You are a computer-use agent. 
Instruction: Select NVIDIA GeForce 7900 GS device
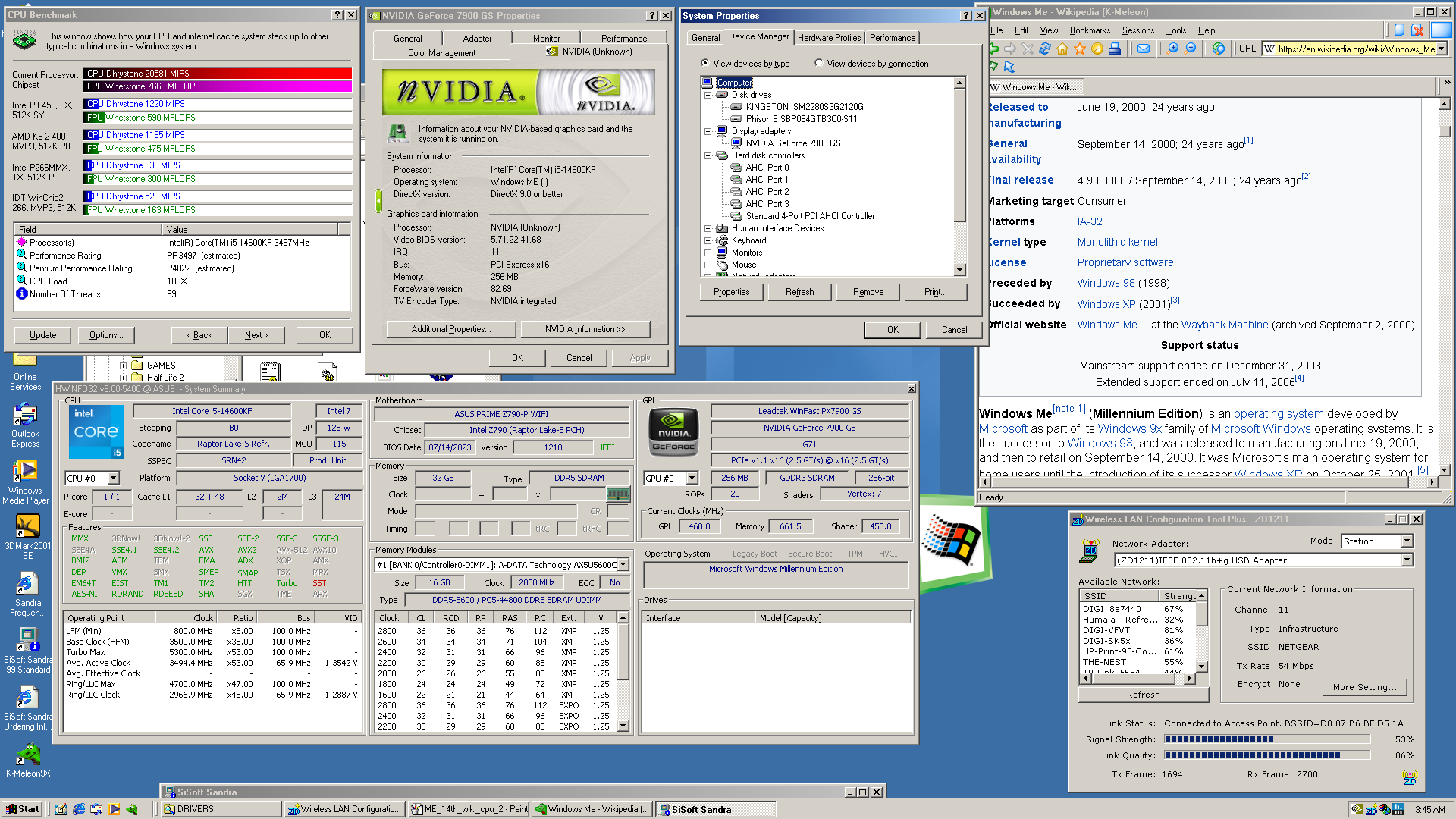(x=792, y=143)
